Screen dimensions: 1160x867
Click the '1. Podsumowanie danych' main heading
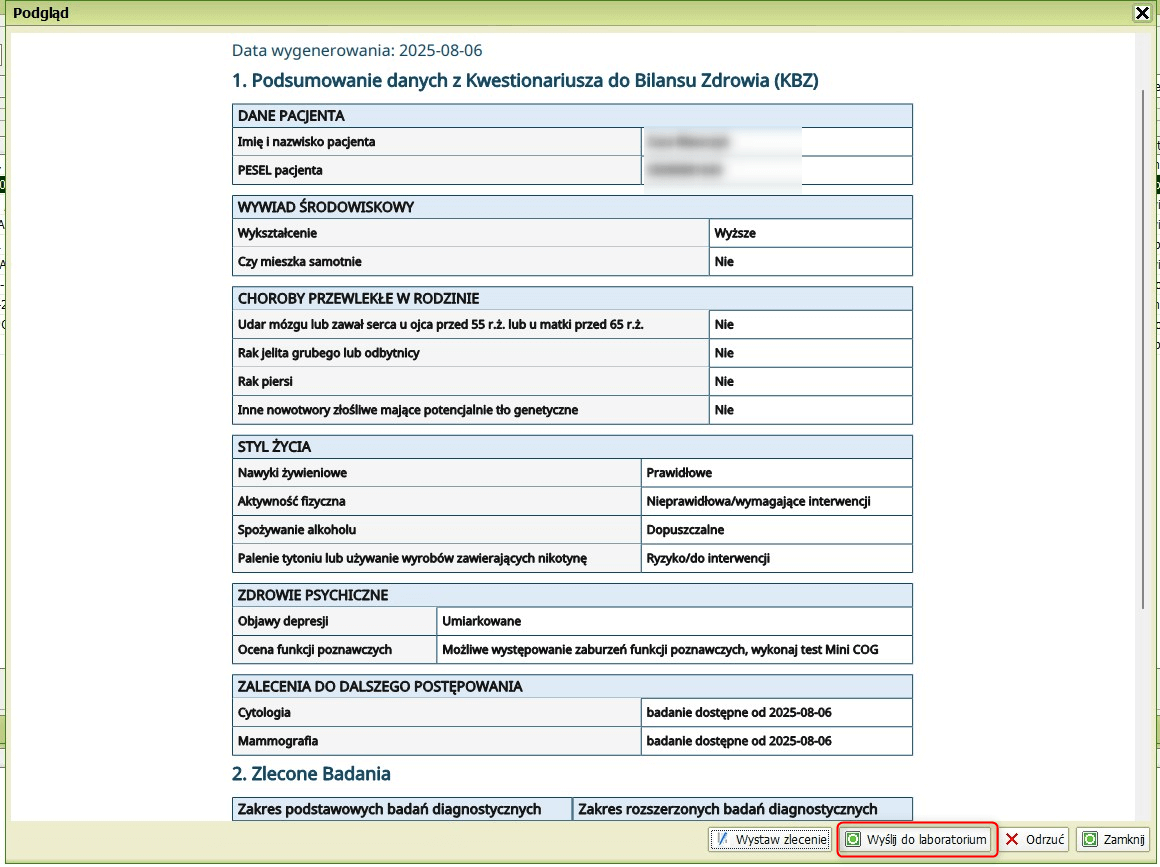click(x=525, y=81)
